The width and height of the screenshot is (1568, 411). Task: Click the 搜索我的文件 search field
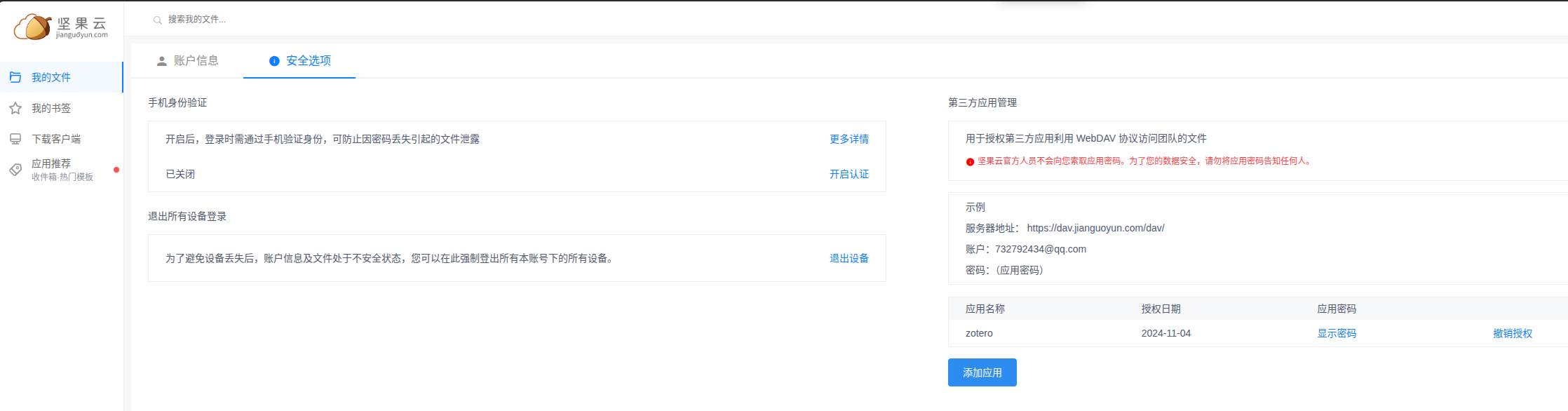pyautogui.click(x=197, y=20)
